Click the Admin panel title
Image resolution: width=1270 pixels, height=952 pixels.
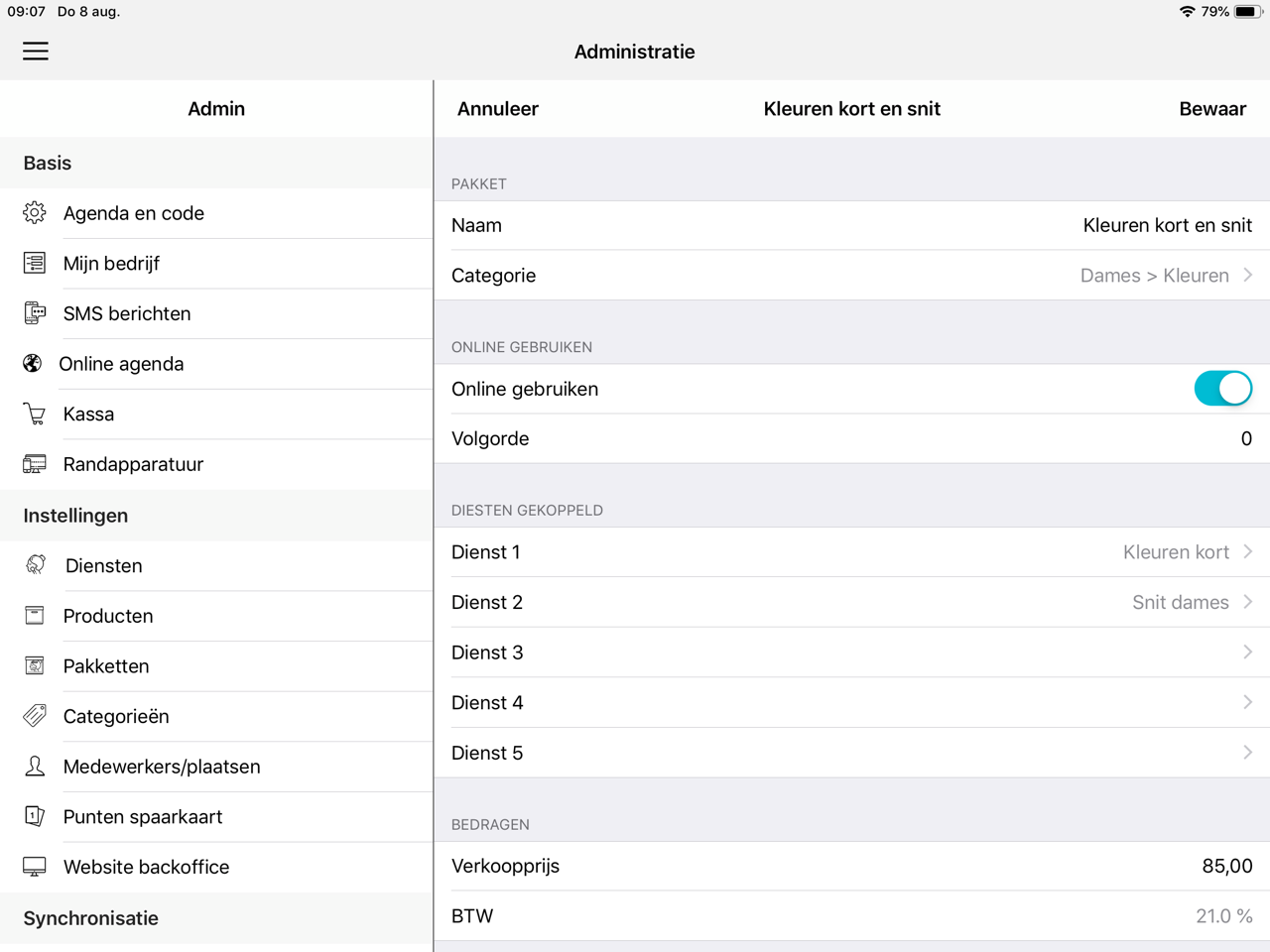point(216,109)
